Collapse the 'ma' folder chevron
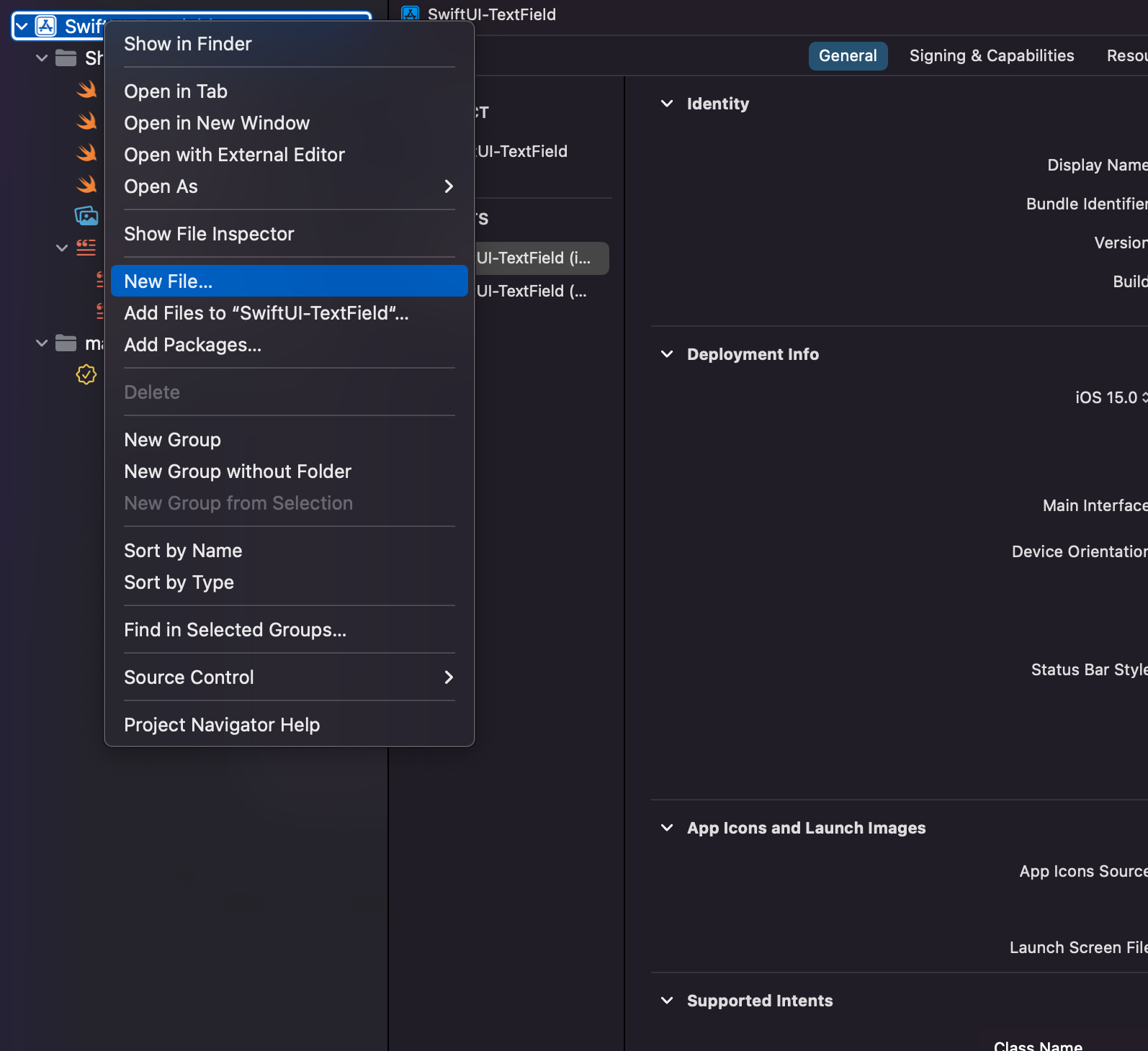Viewport: 1148px width, 1051px height. [x=42, y=343]
